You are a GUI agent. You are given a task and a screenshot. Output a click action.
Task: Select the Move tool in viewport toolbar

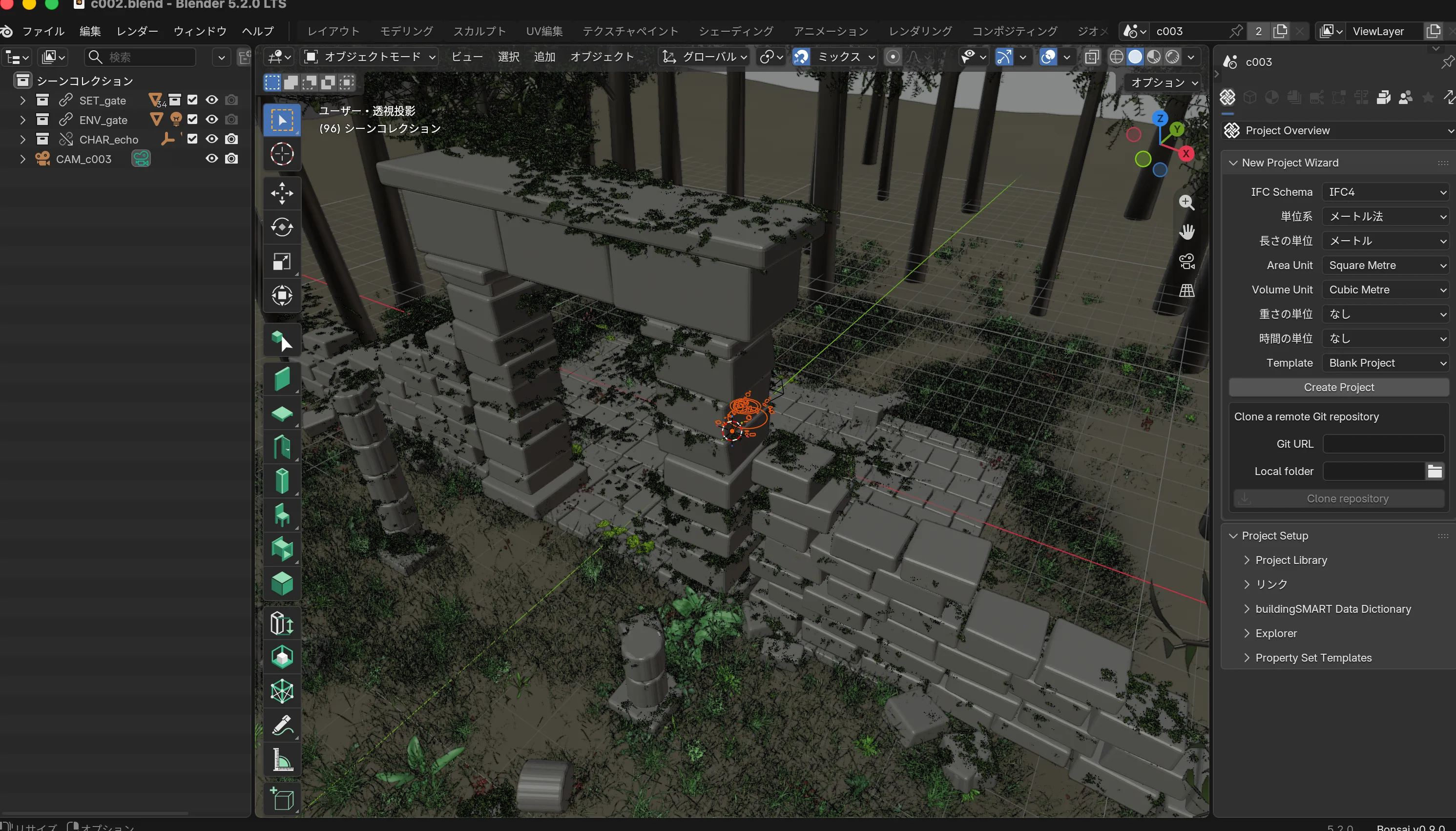point(282,193)
